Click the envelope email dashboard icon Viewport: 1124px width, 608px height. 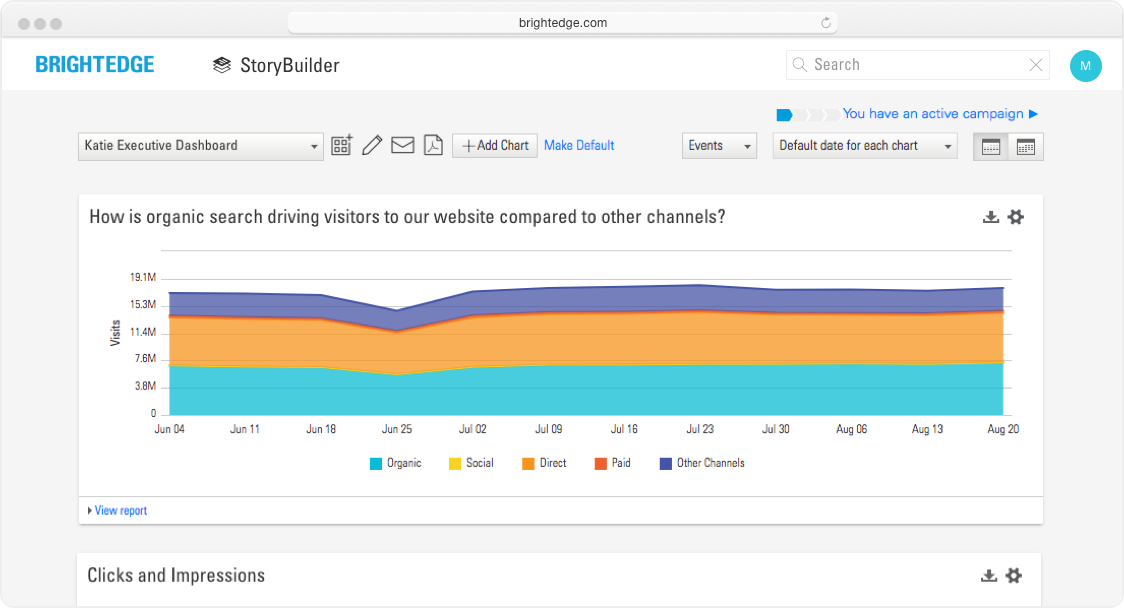pos(402,146)
